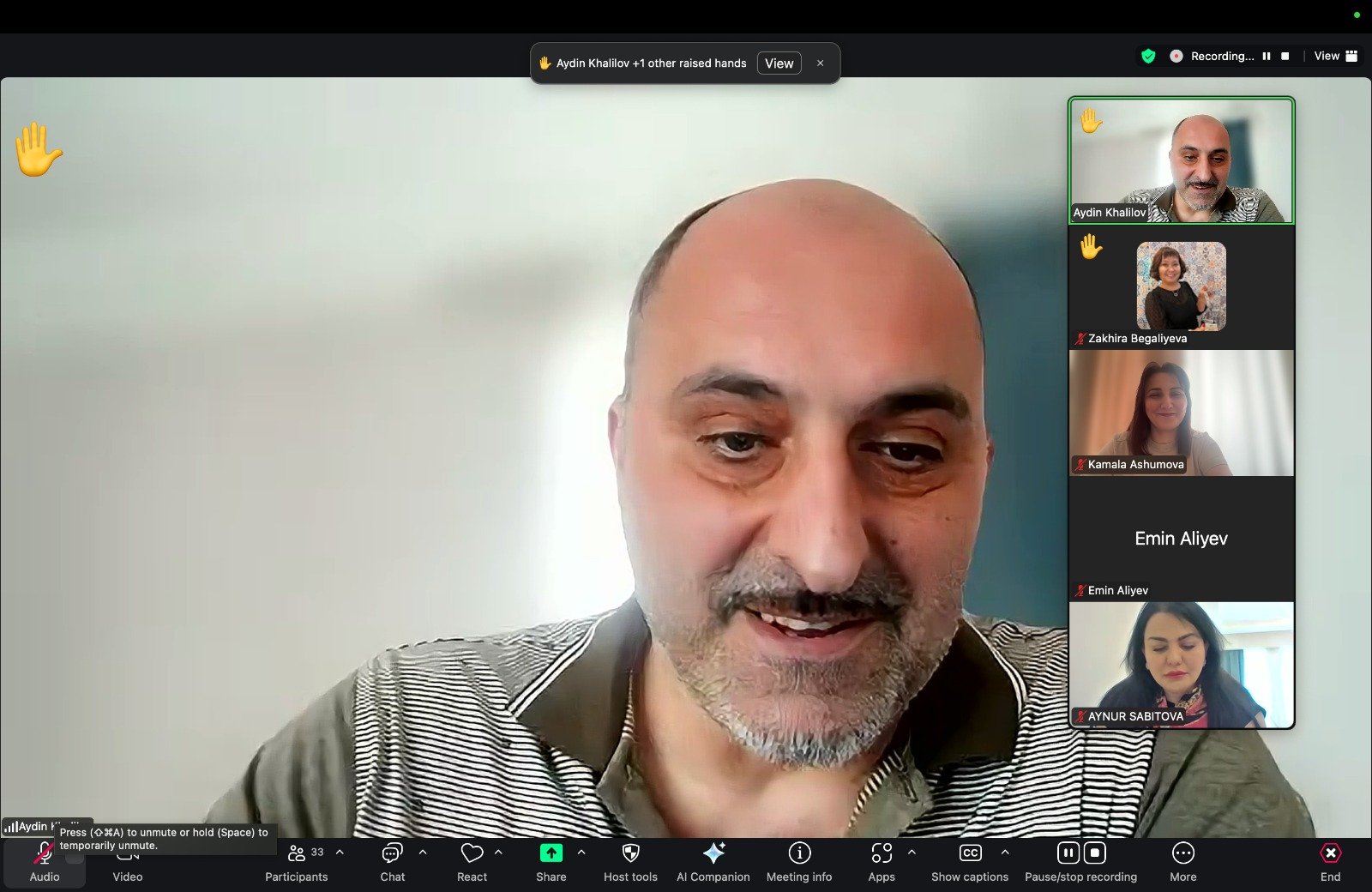1372x892 pixels.
Task: Show Meeting info
Action: (799, 862)
